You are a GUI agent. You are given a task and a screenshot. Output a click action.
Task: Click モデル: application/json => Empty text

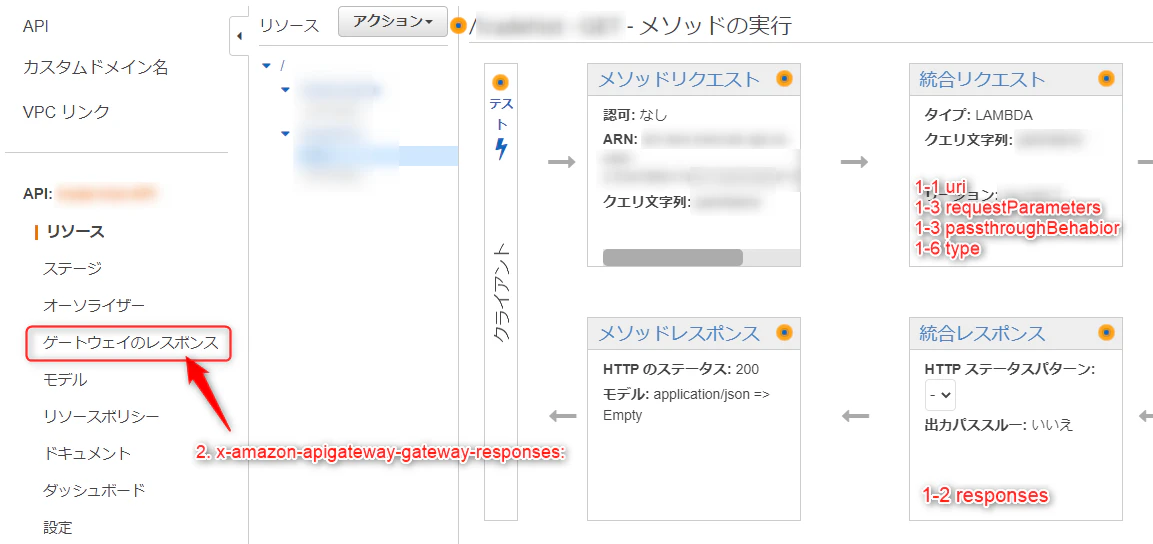coord(687,404)
